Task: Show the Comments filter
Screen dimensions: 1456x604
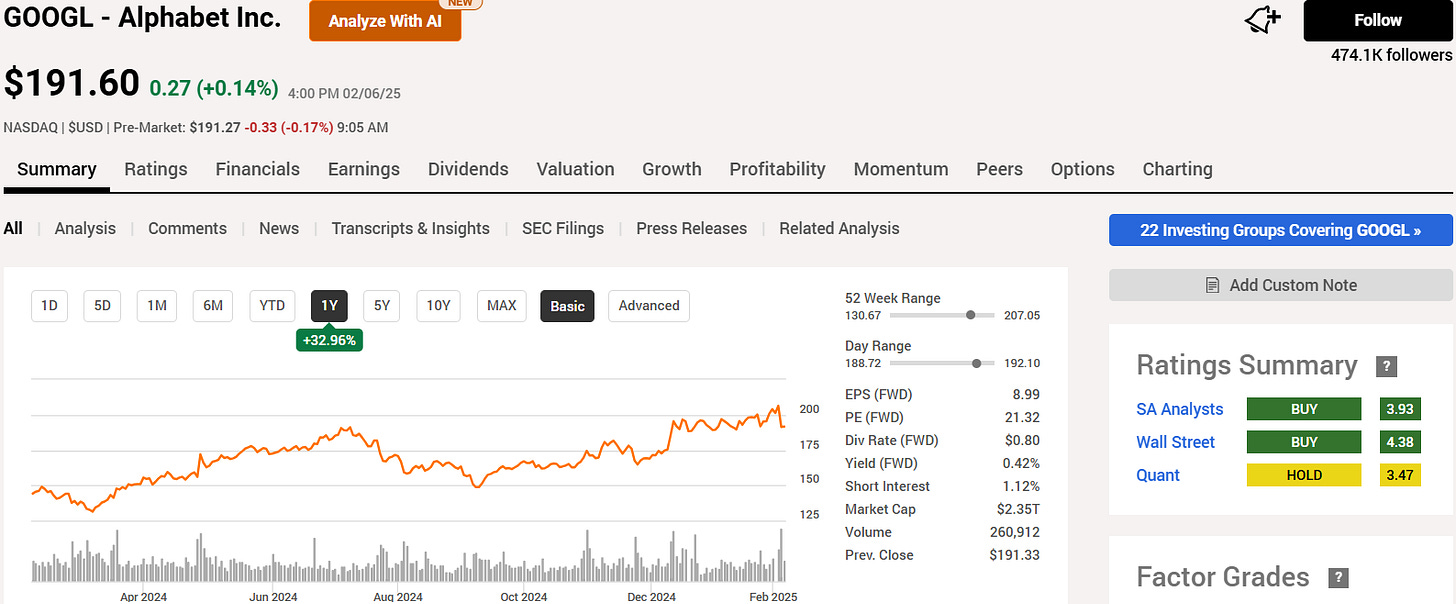Action: pyautogui.click(x=187, y=228)
